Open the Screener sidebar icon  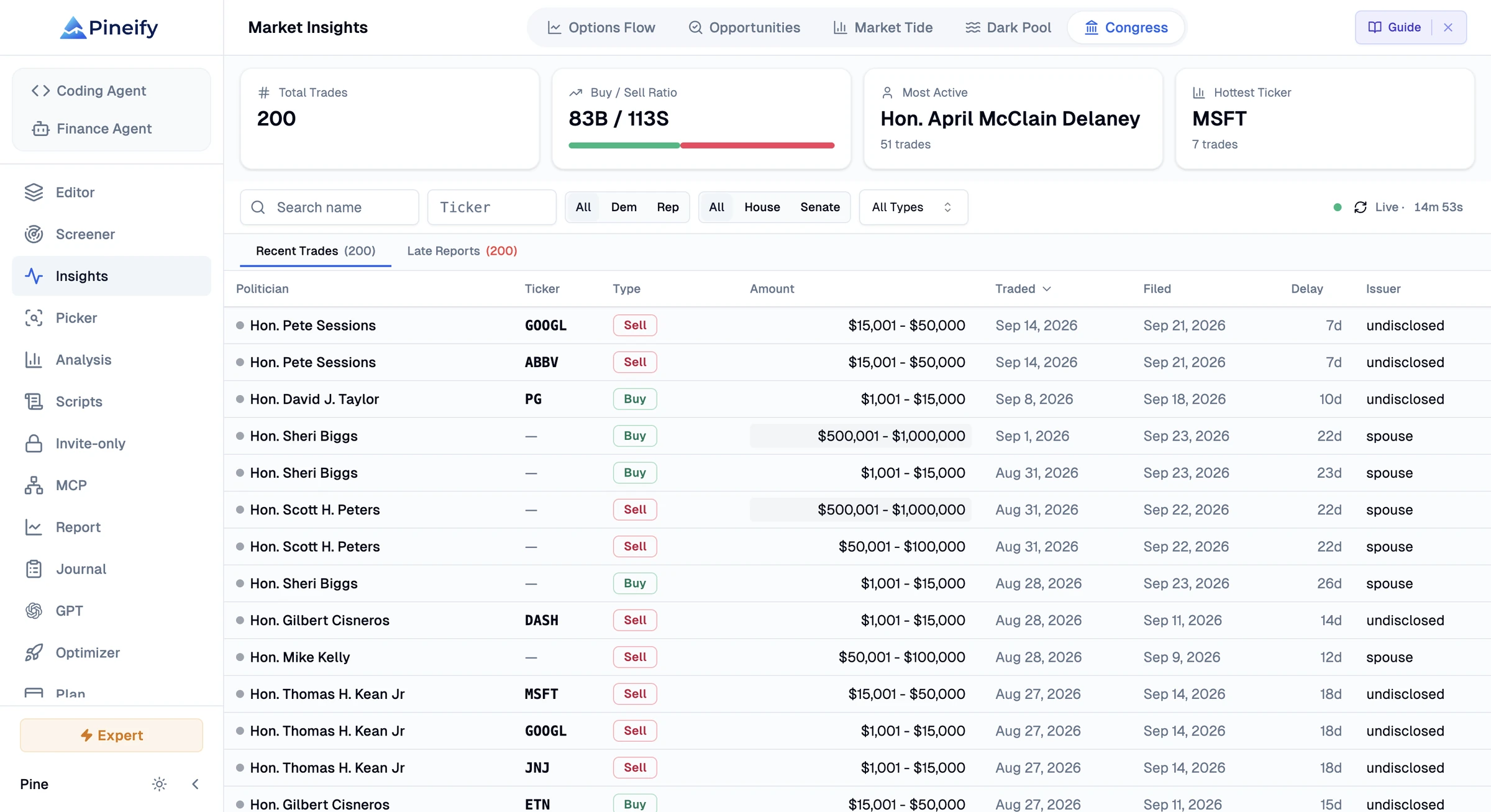(x=34, y=234)
